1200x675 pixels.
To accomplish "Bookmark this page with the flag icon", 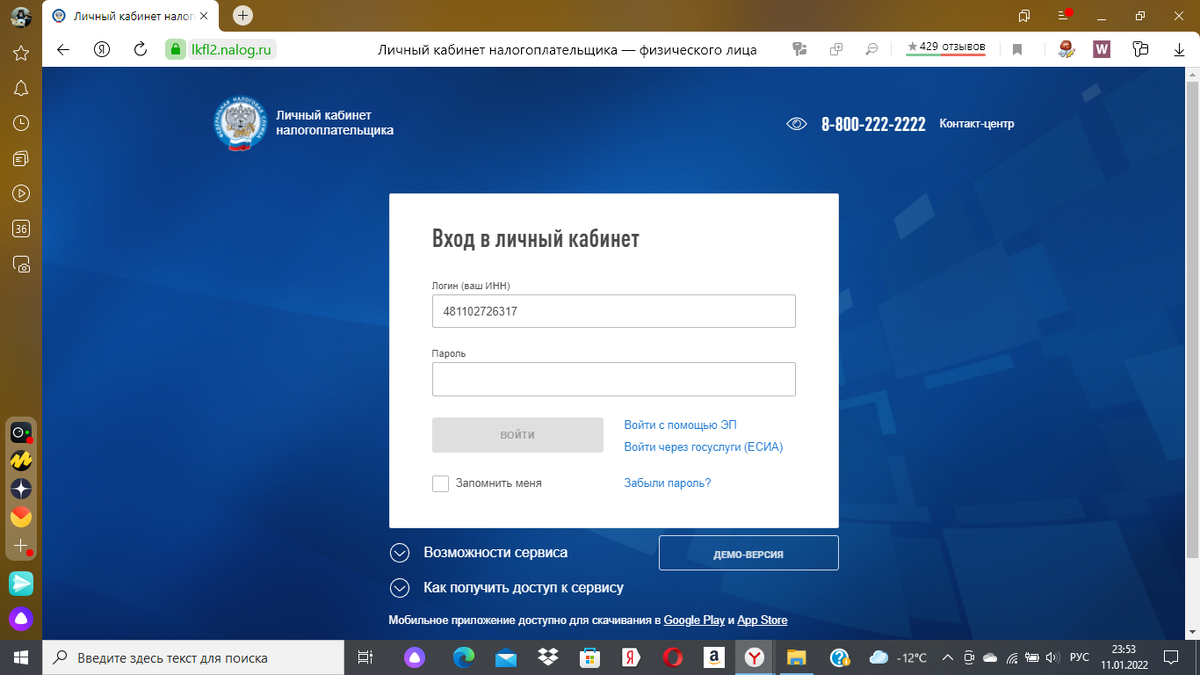I will click(x=1017, y=49).
